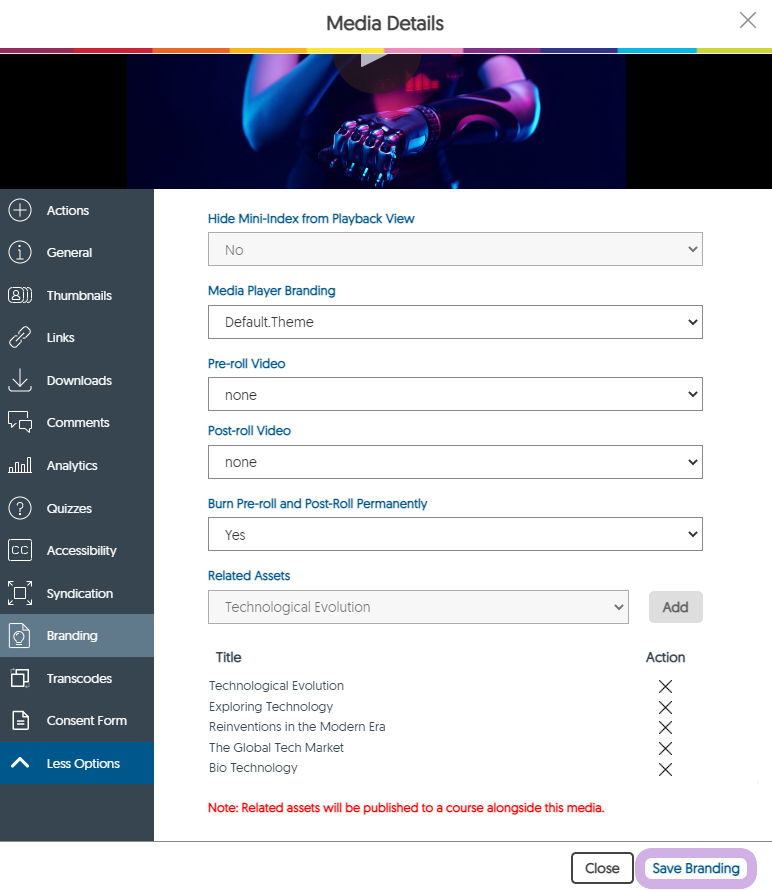Expand the Pre-roll Video dropdown
The height and width of the screenshot is (890, 772).
(455, 395)
